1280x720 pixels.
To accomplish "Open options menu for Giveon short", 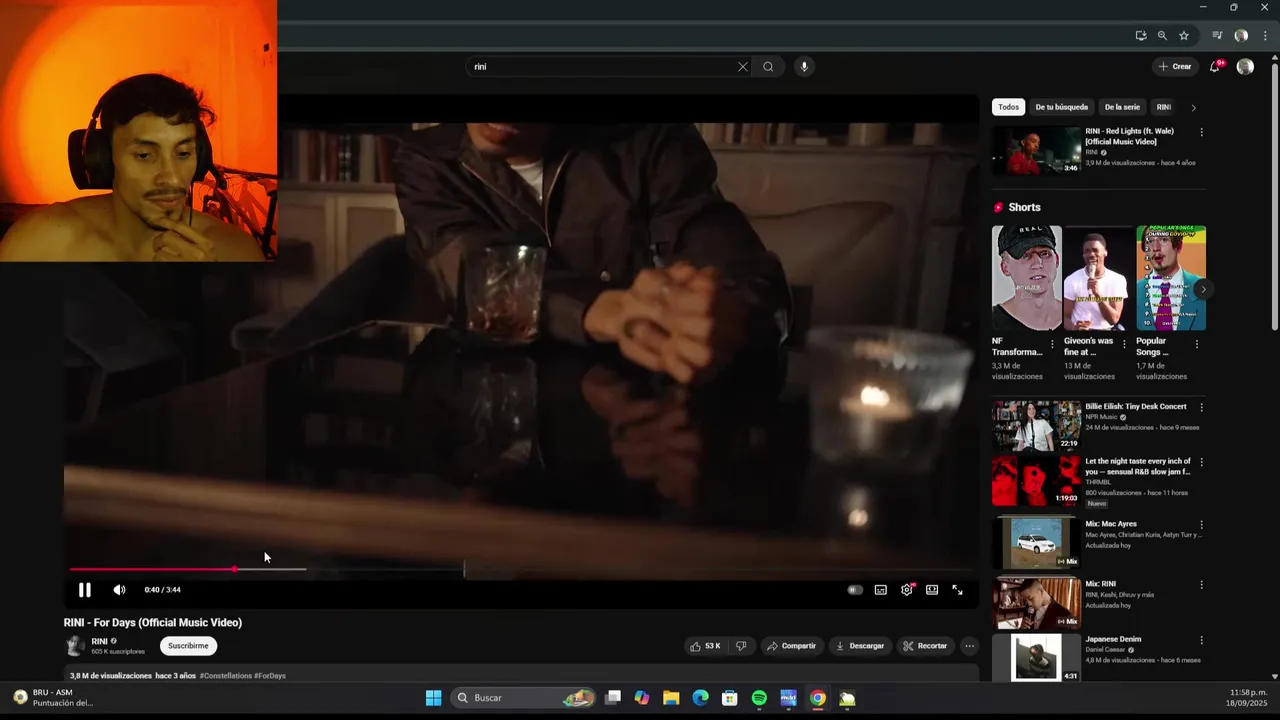I will (x=1124, y=344).
